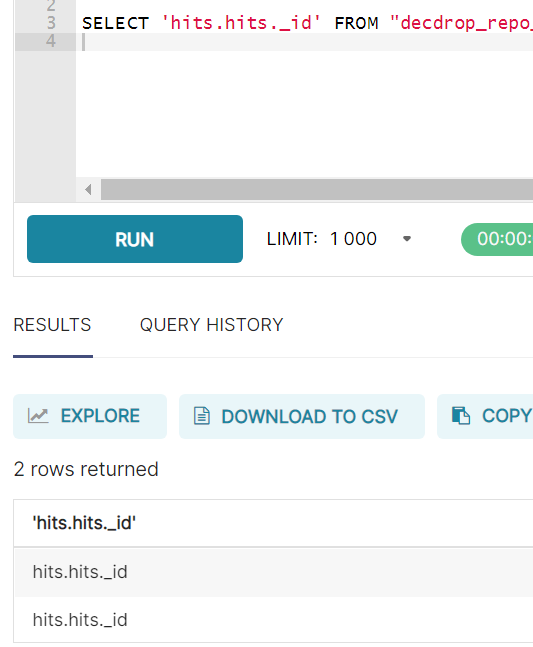Open the LIMIT 1 000 dropdown arrow

407,239
